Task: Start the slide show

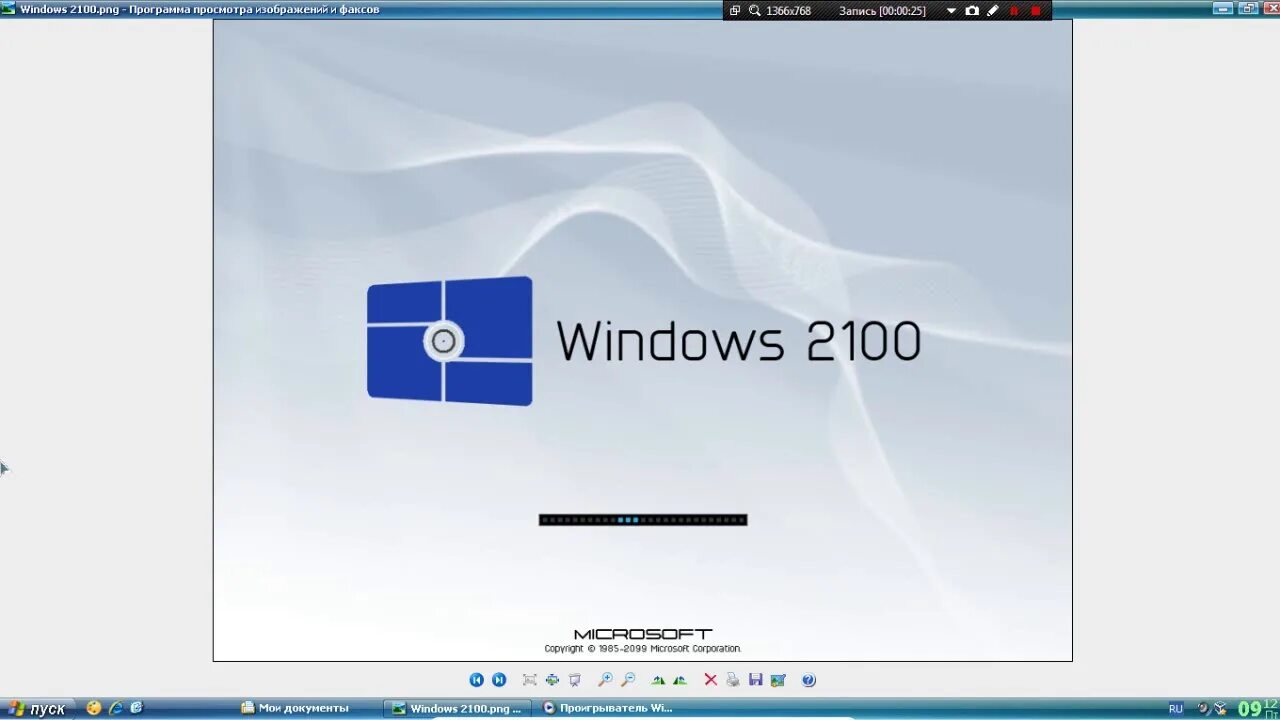Action: (575, 680)
